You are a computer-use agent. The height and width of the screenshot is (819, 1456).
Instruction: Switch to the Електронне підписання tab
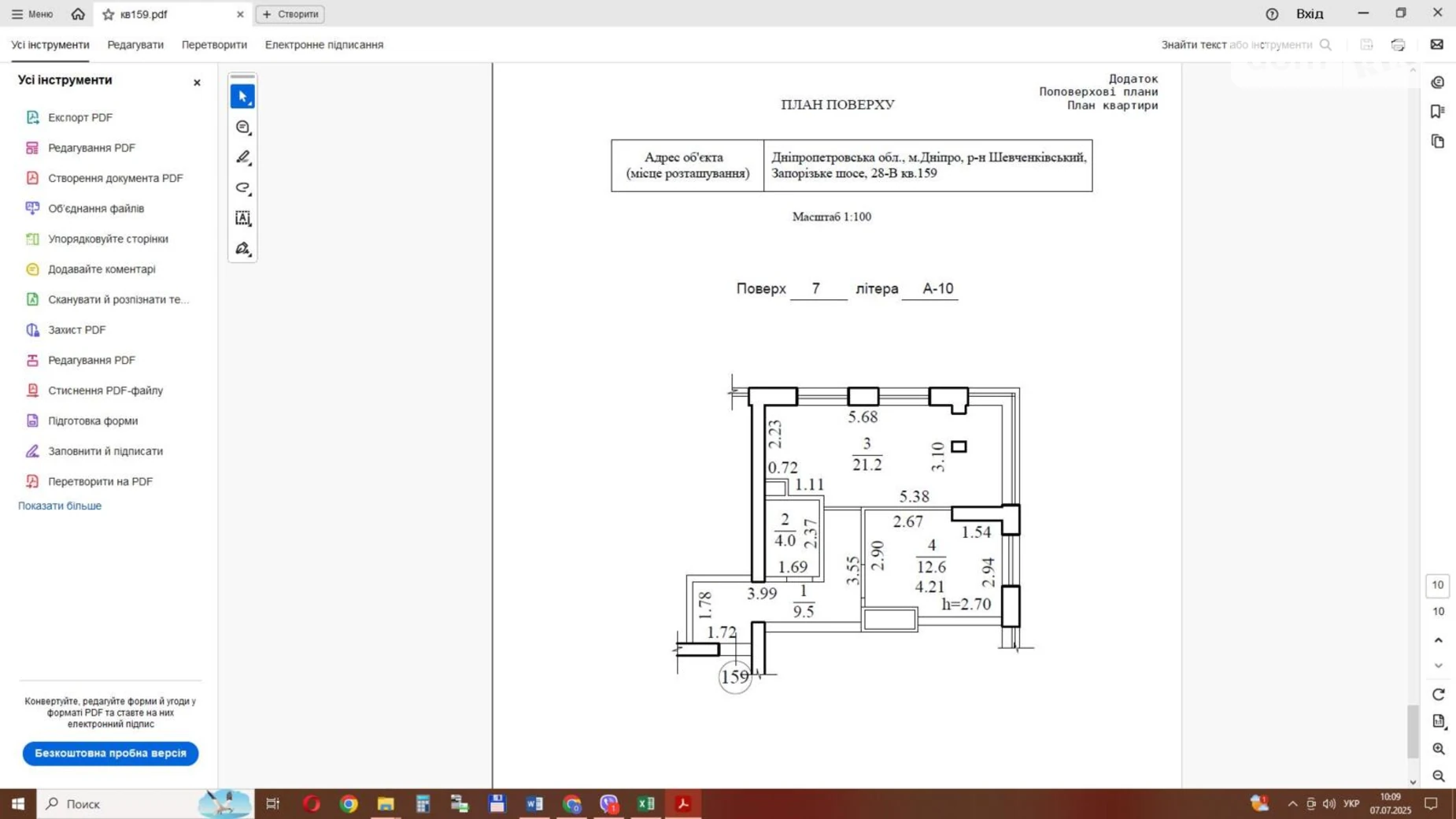tap(324, 45)
